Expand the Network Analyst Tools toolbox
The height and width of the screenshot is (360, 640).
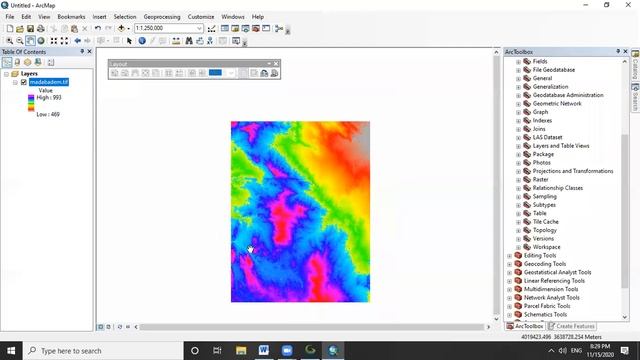pyautogui.click(x=509, y=298)
